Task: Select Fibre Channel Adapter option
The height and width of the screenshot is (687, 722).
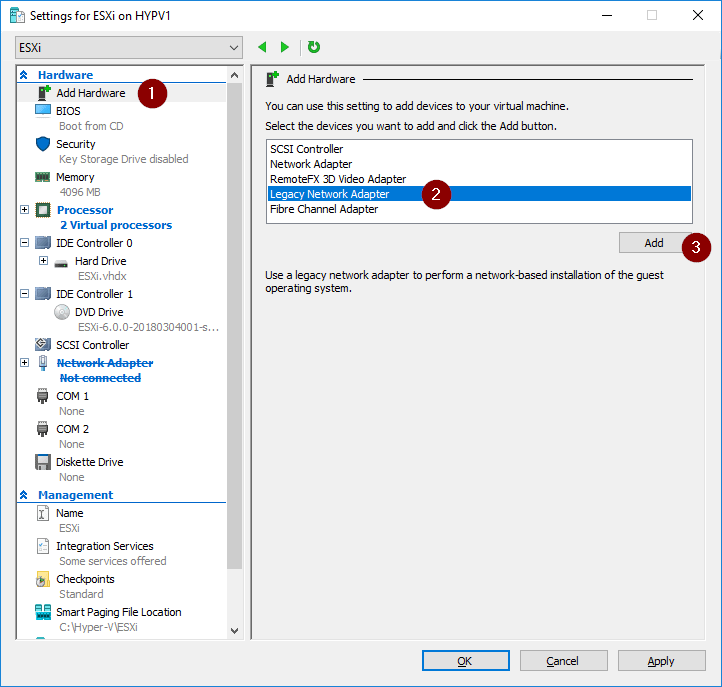Action: click(479, 209)
